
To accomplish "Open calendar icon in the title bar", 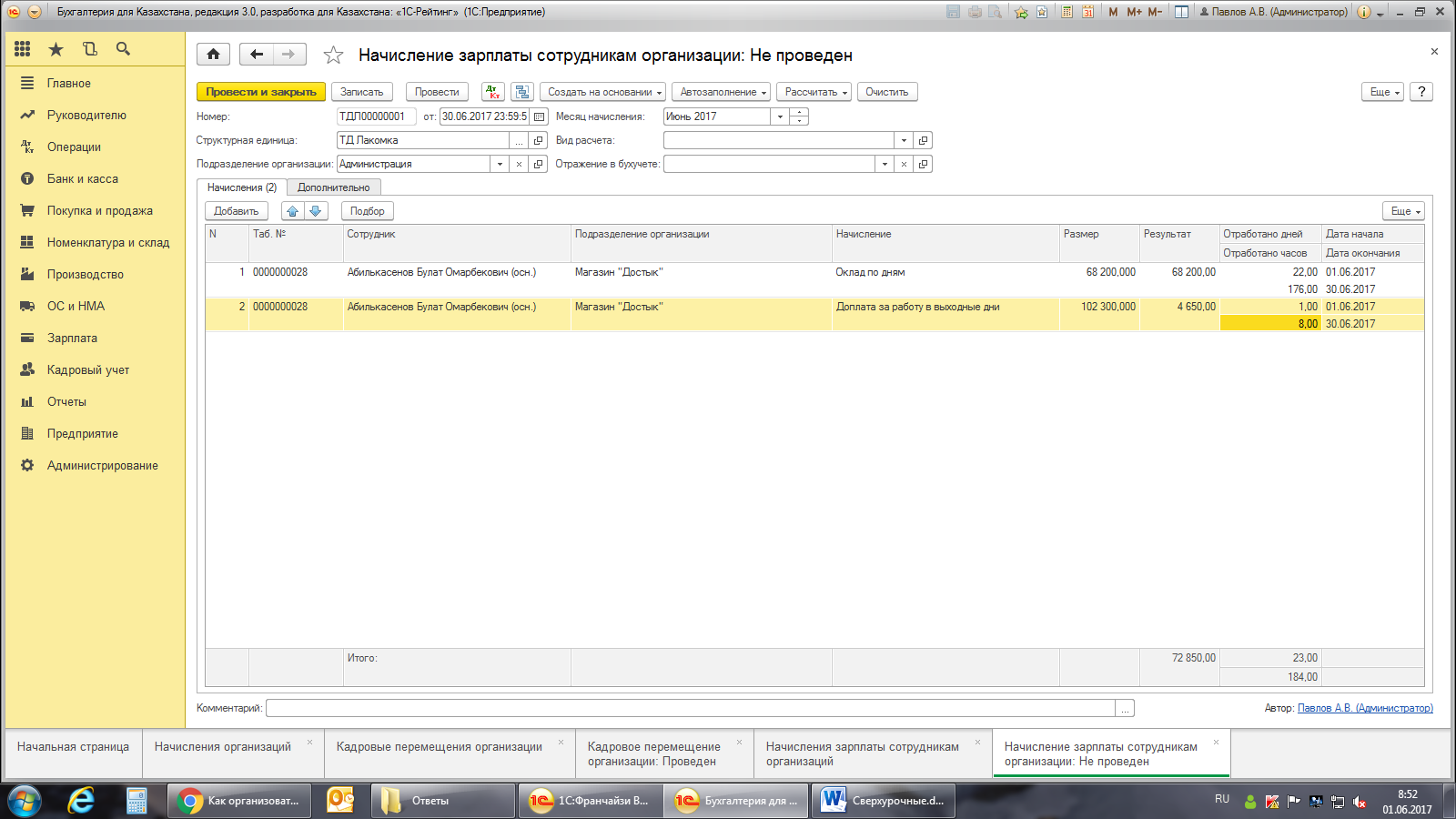I will (1087, 12).
